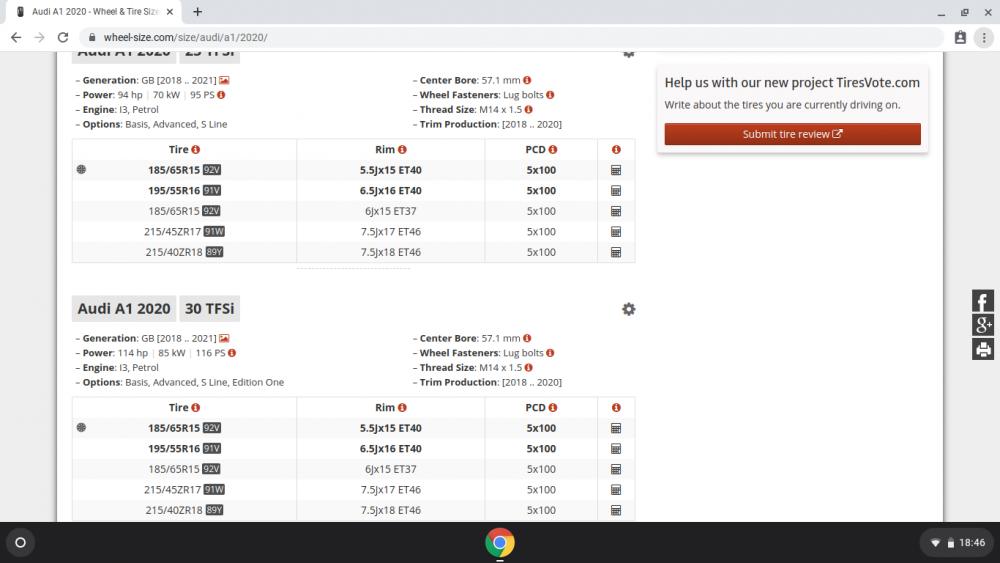Open calculator for 215/45ZR17 row in 30 TFSi table

[615, 489]
